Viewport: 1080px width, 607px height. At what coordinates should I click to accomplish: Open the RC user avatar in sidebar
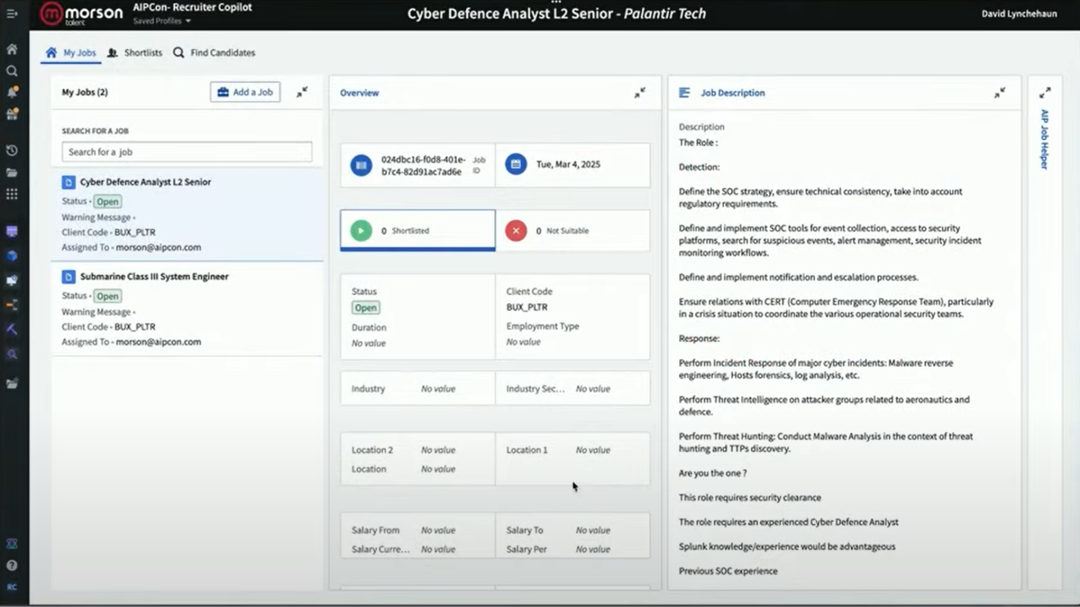(12, 587)
